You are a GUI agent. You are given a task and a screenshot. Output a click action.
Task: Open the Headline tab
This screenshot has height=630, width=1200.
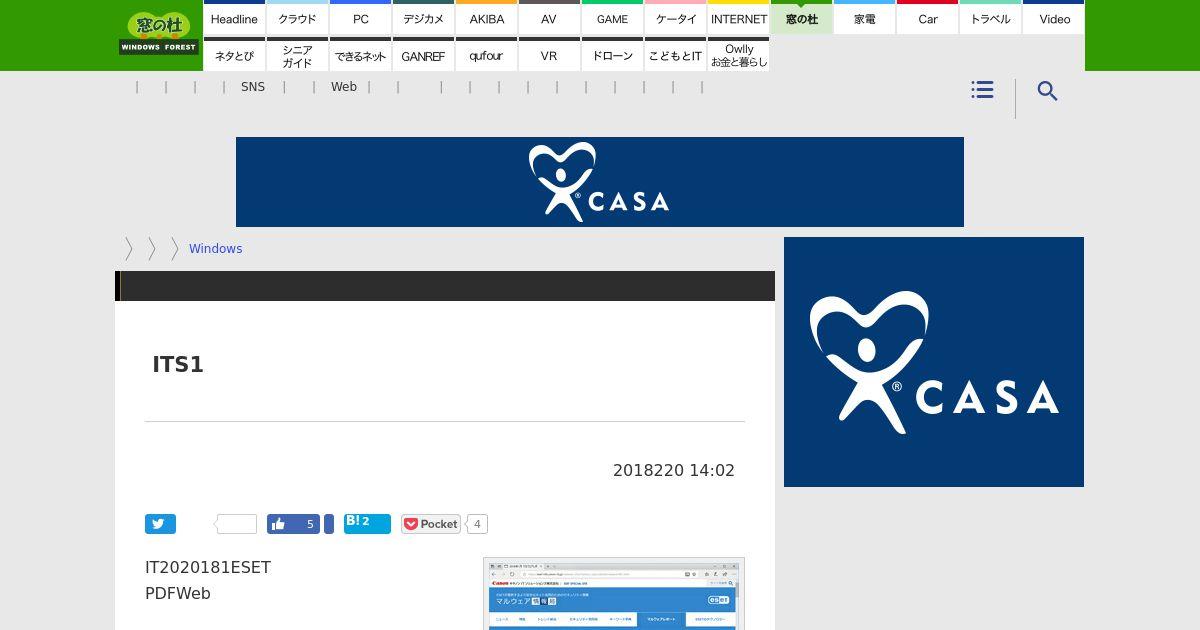234,18
